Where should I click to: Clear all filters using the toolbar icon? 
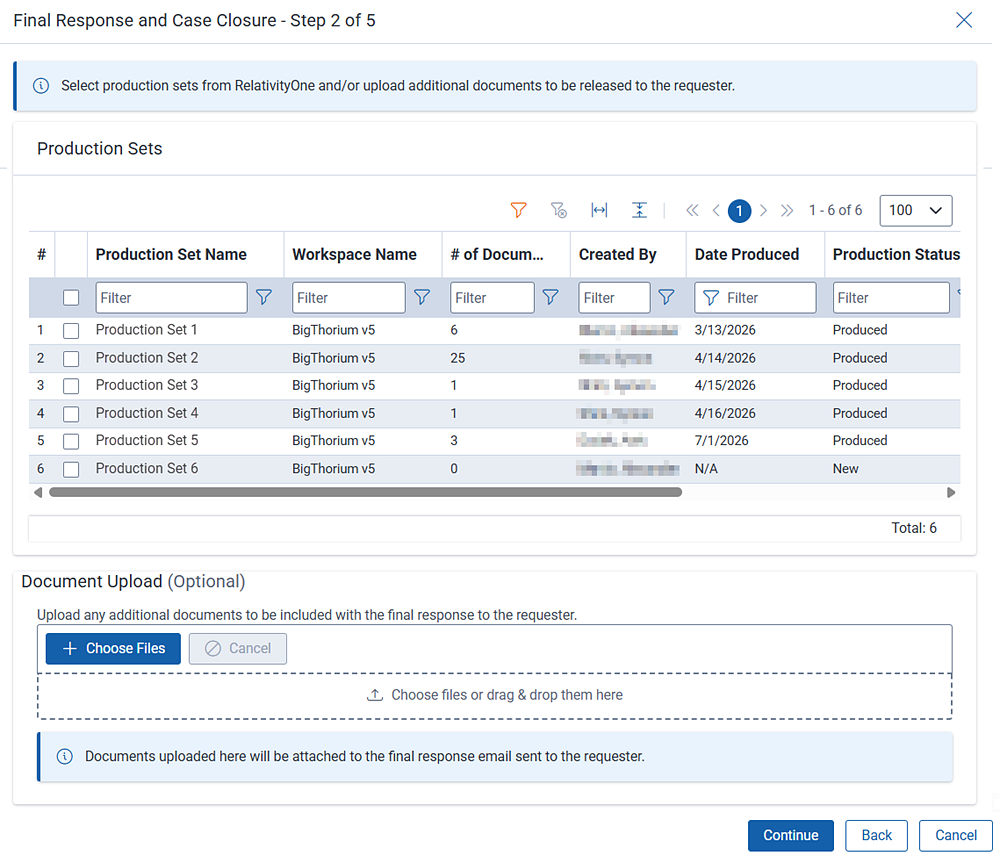tap(559, 210)
